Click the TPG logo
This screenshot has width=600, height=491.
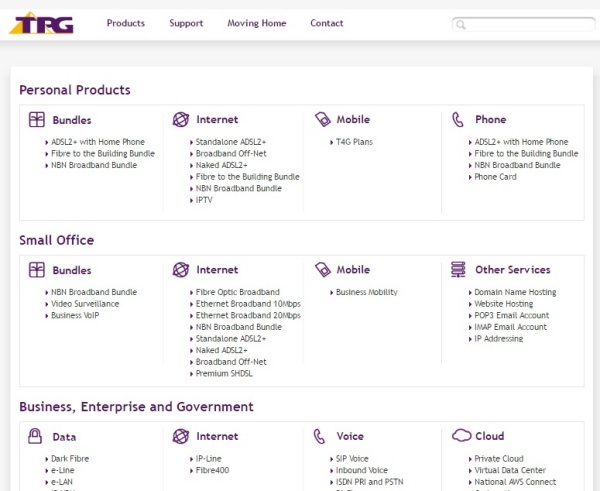(41, 23)
